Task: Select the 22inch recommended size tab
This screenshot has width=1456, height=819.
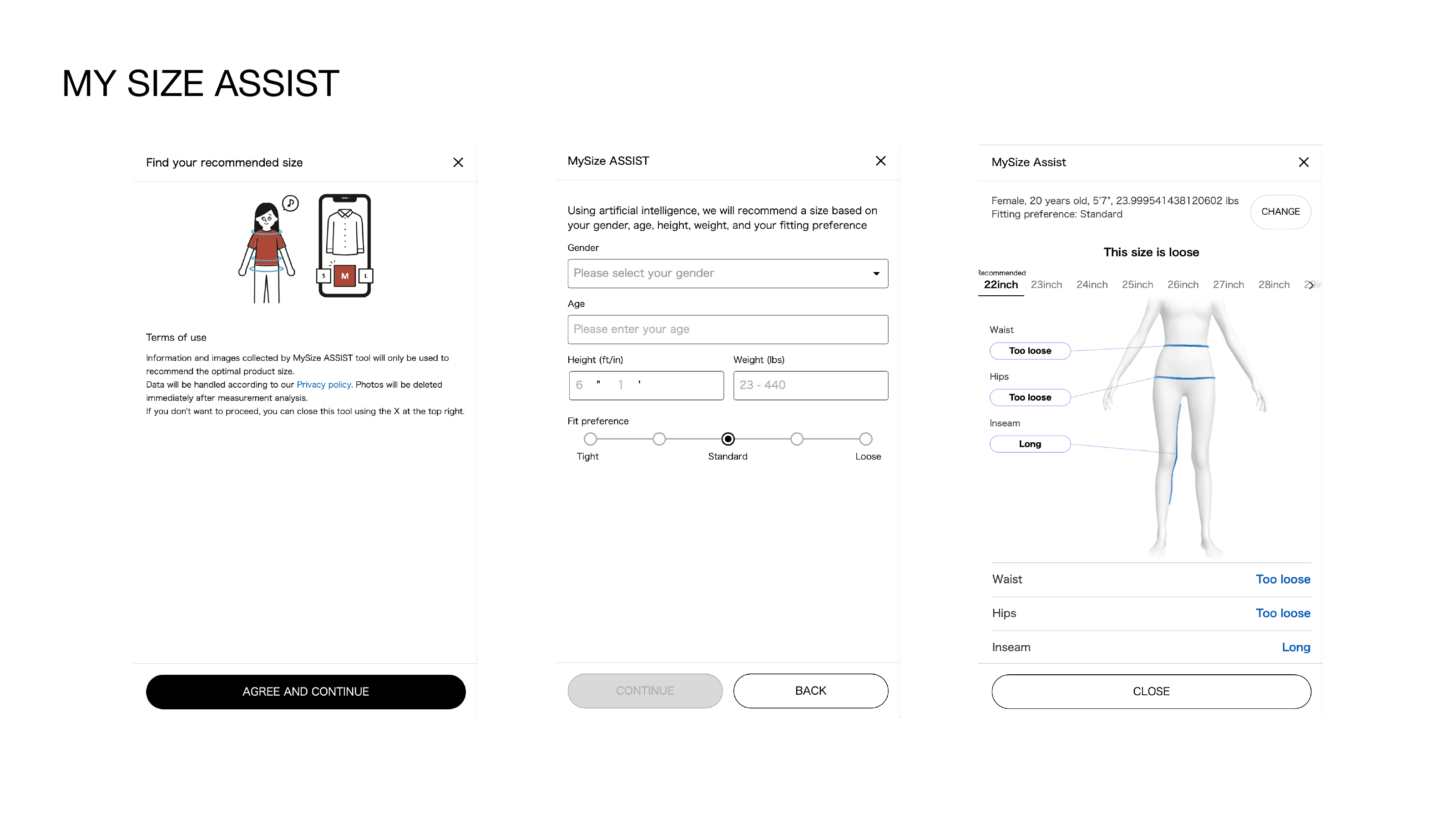Action: 1001,284
